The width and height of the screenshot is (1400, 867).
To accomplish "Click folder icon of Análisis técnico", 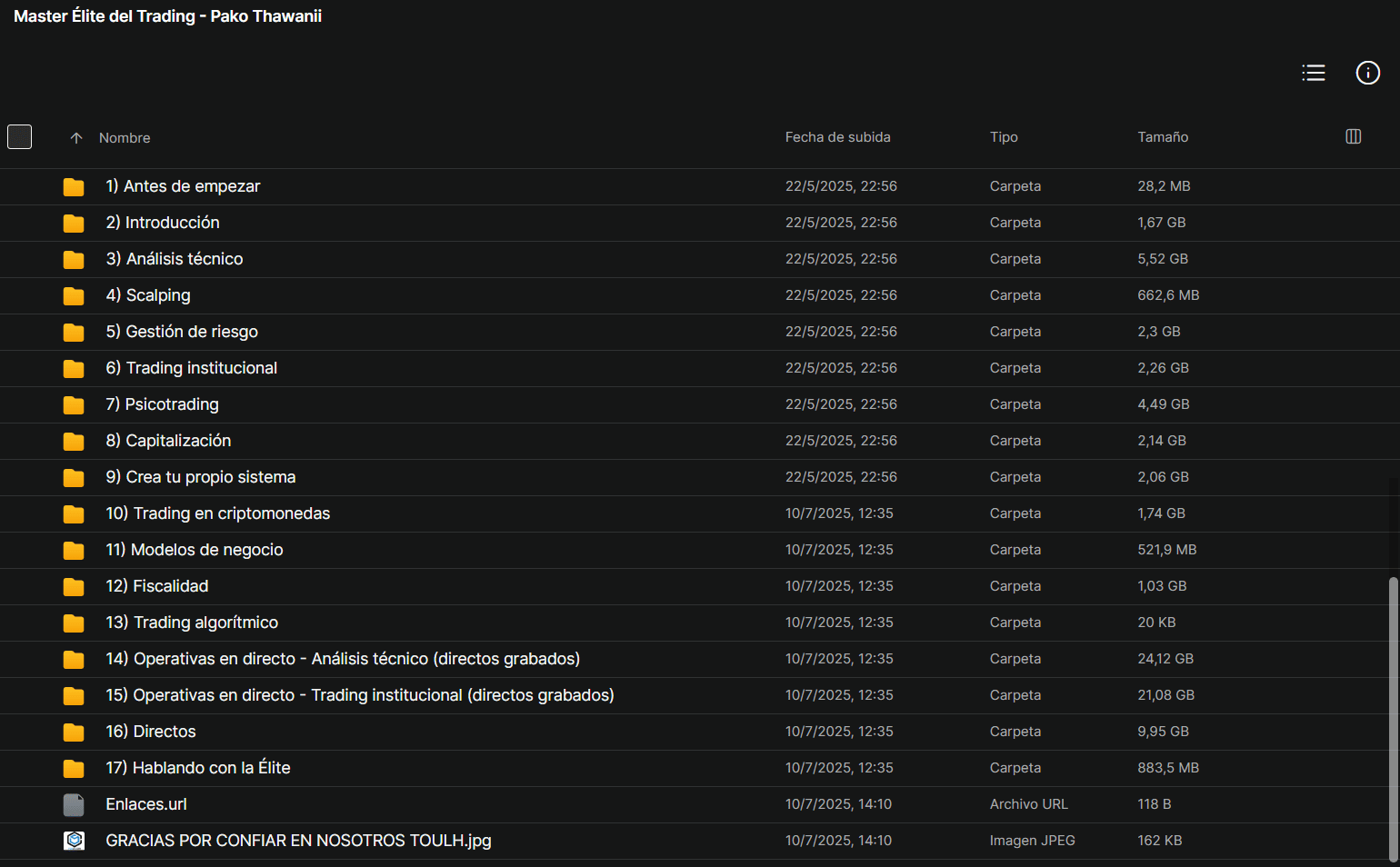I will (74, 260).
